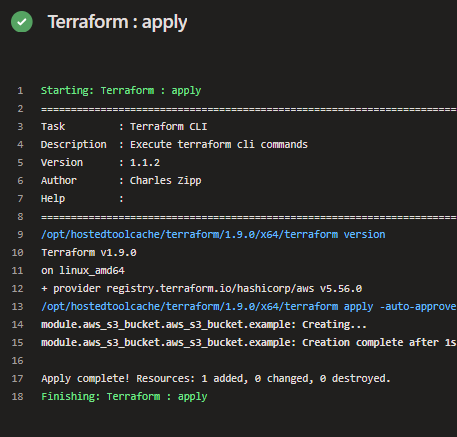457x437 pixels.
Task: Click the terraform version command line
Action: (213, 234)
